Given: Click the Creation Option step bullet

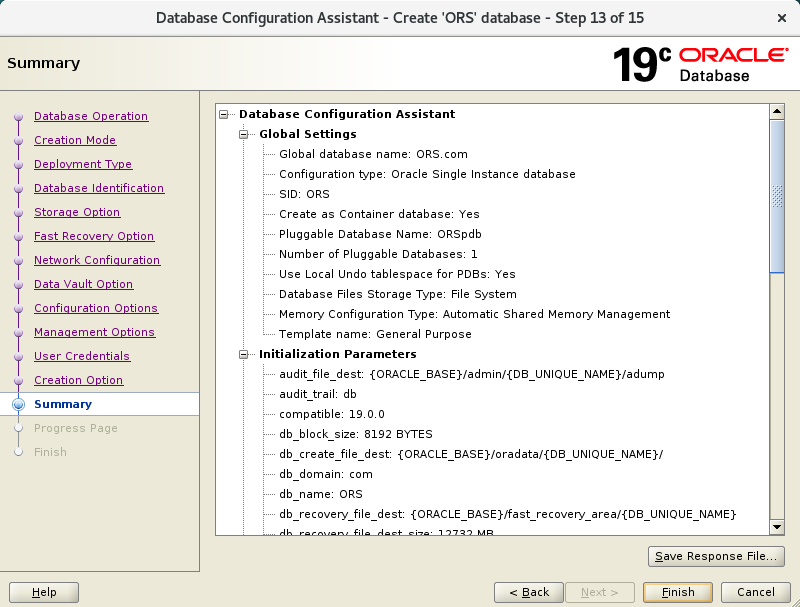Looking at the screenshot, I should coord(19,380).
